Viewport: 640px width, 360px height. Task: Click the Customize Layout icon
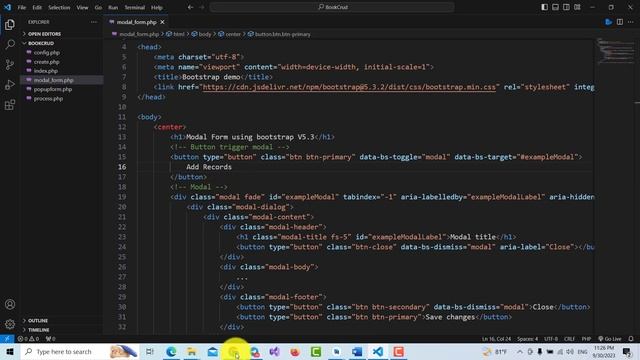577,7
